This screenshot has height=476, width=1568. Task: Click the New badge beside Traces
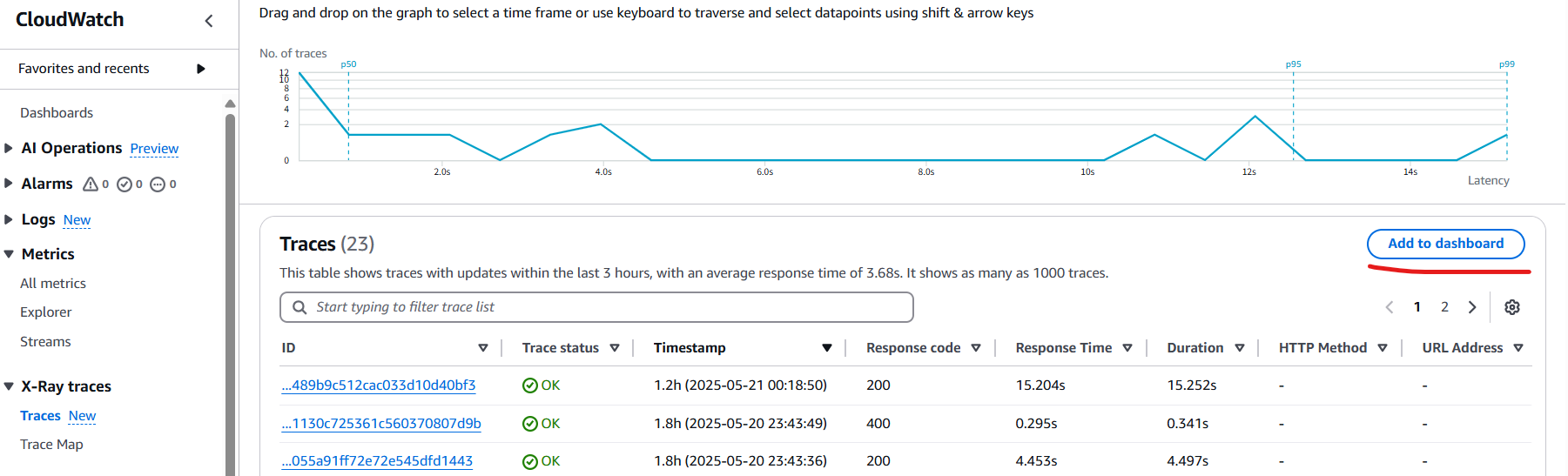pos(82,416)
